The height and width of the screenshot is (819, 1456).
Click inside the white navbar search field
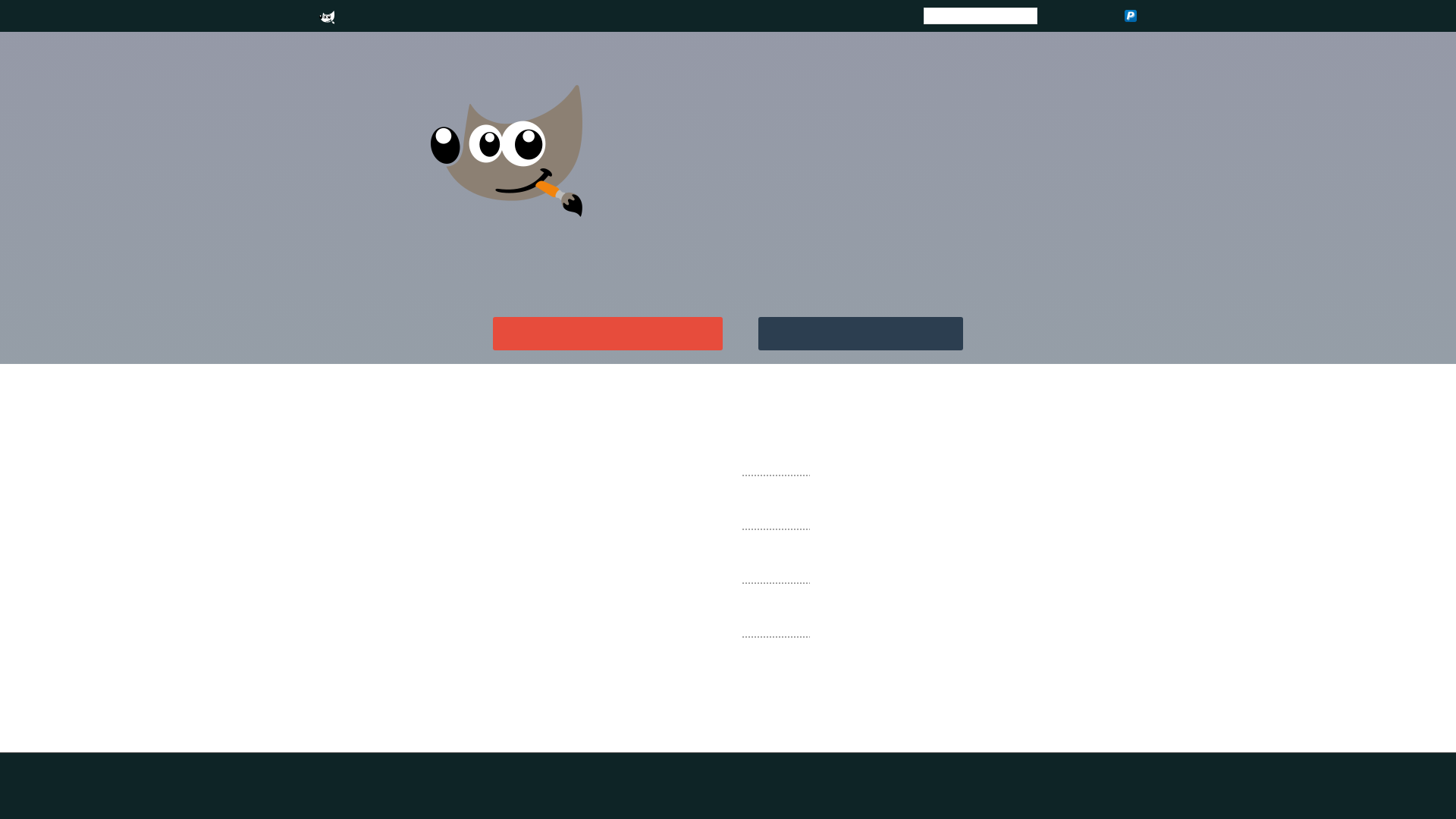coord(980,16)
